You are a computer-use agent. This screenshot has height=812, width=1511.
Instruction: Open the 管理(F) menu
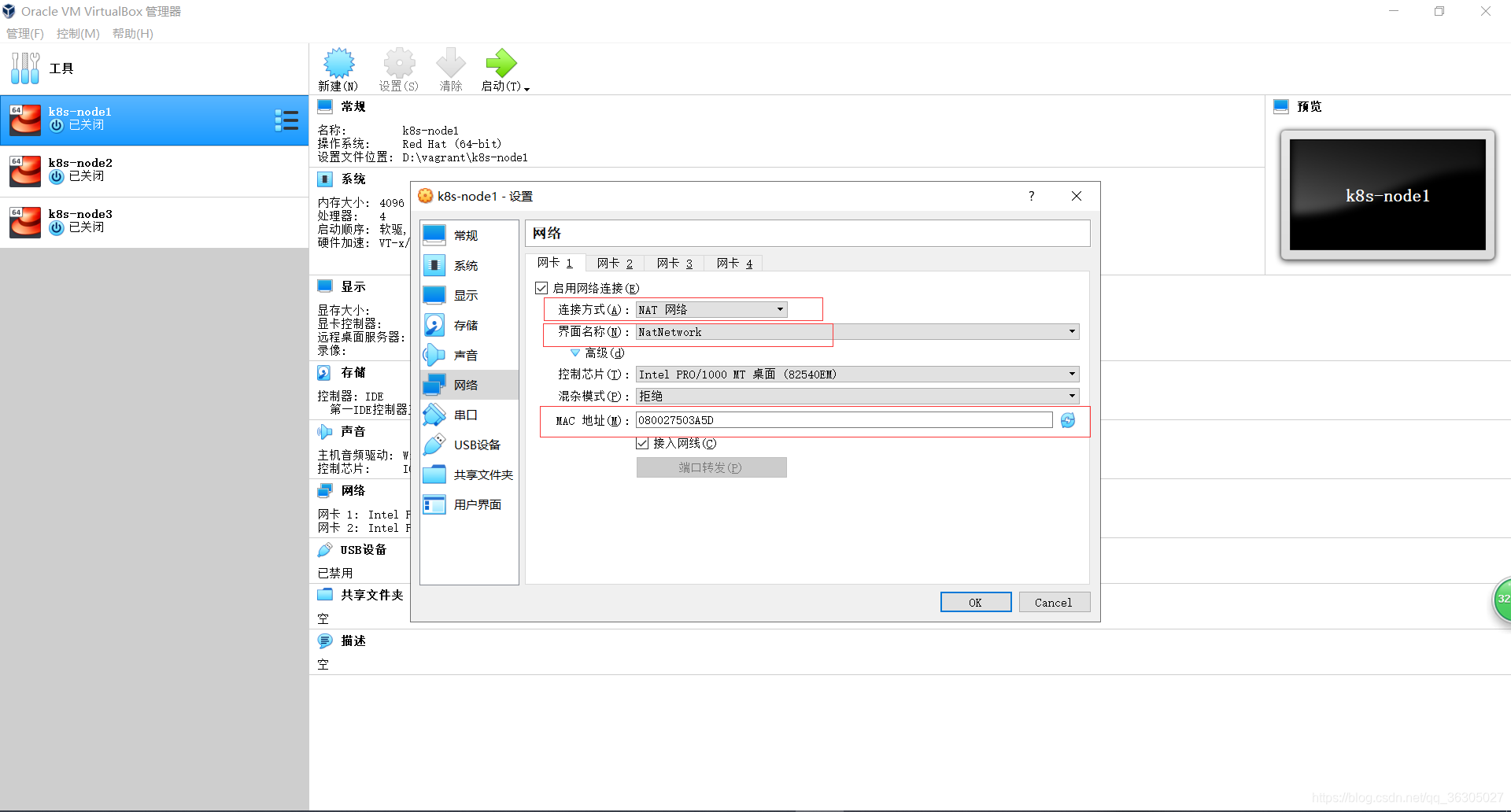(25, 33)
